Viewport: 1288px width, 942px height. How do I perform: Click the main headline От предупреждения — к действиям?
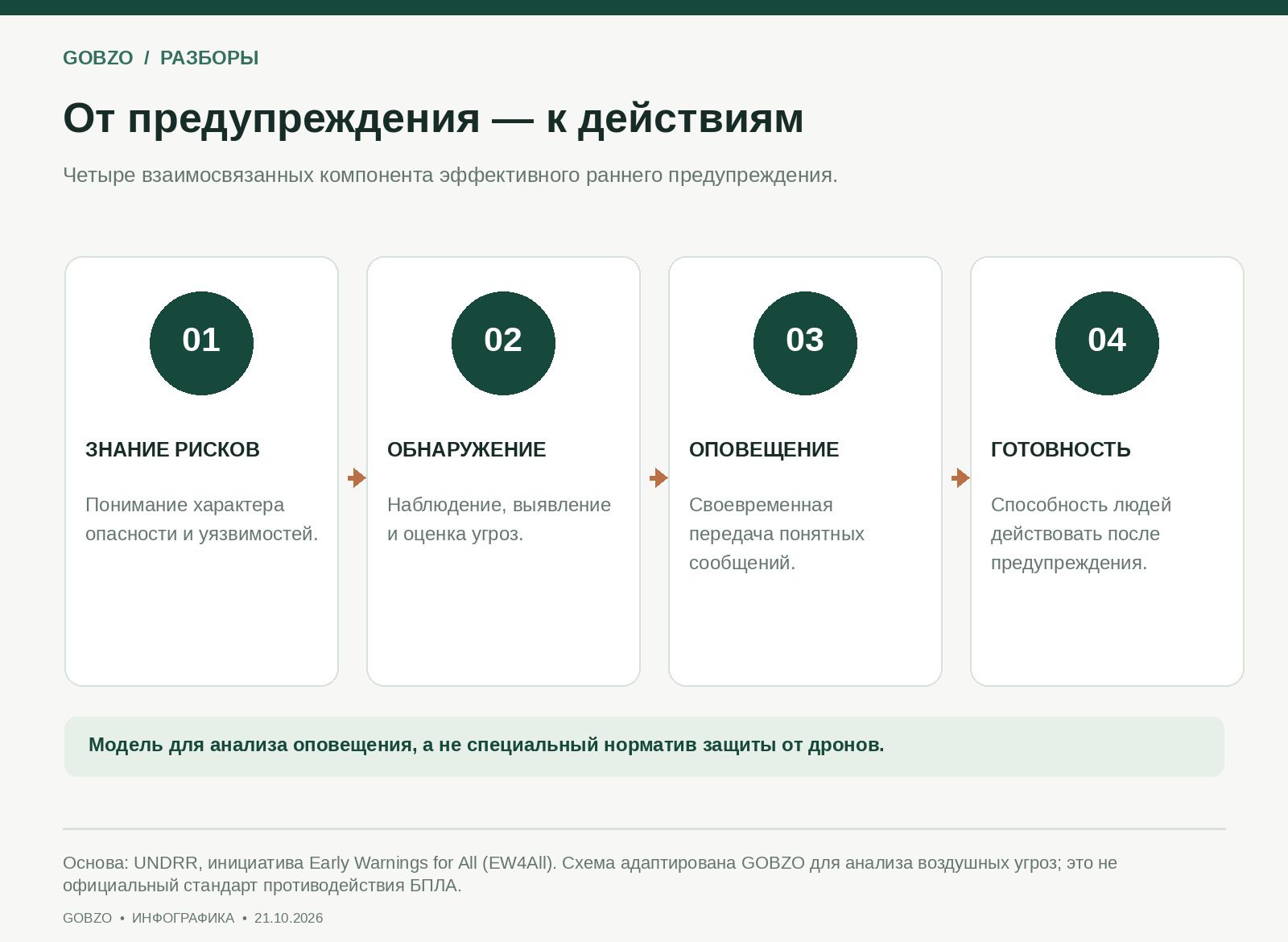(x=433, y=118)
